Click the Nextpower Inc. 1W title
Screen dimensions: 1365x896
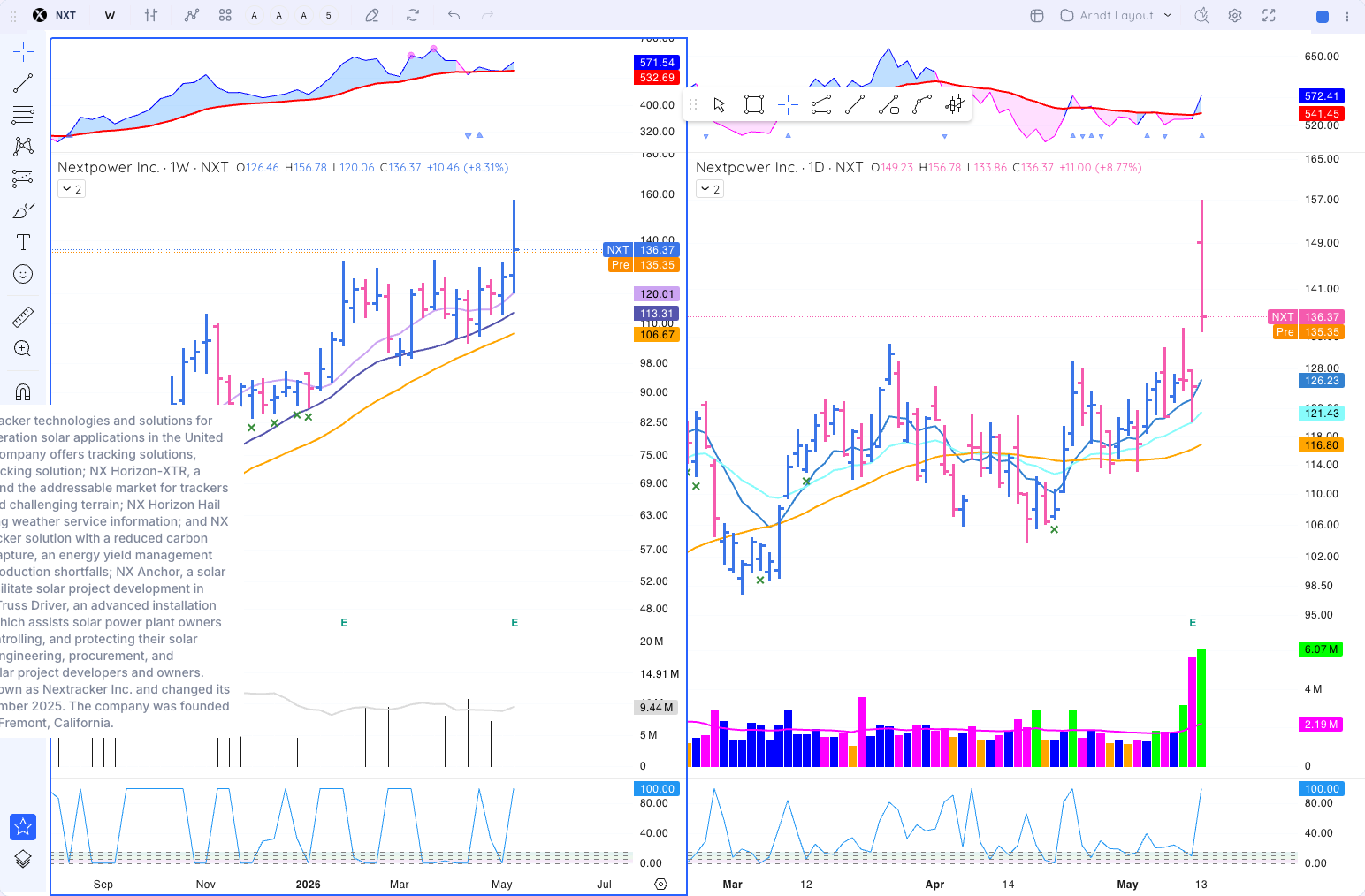(143, 167)
